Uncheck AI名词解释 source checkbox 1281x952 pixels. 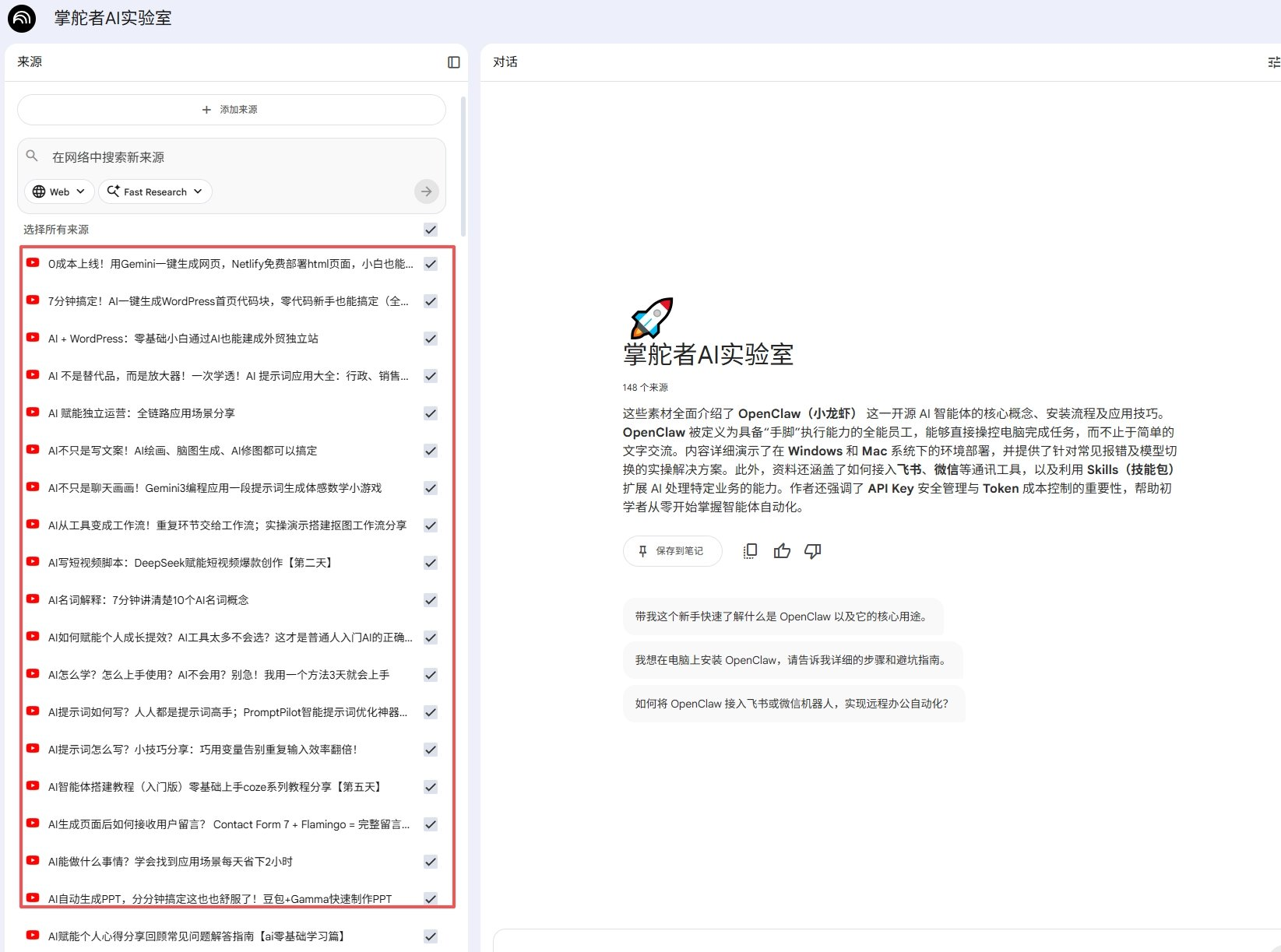click(x=431, y=600)
